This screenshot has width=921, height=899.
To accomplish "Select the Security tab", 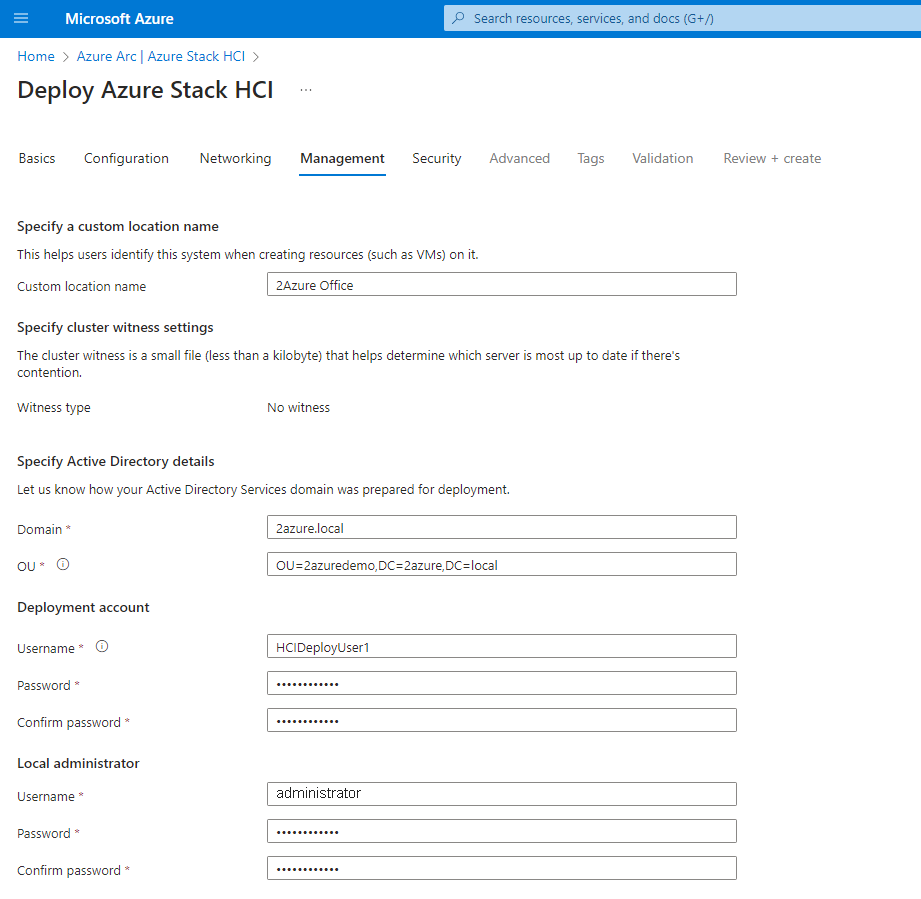I will 436,158.
